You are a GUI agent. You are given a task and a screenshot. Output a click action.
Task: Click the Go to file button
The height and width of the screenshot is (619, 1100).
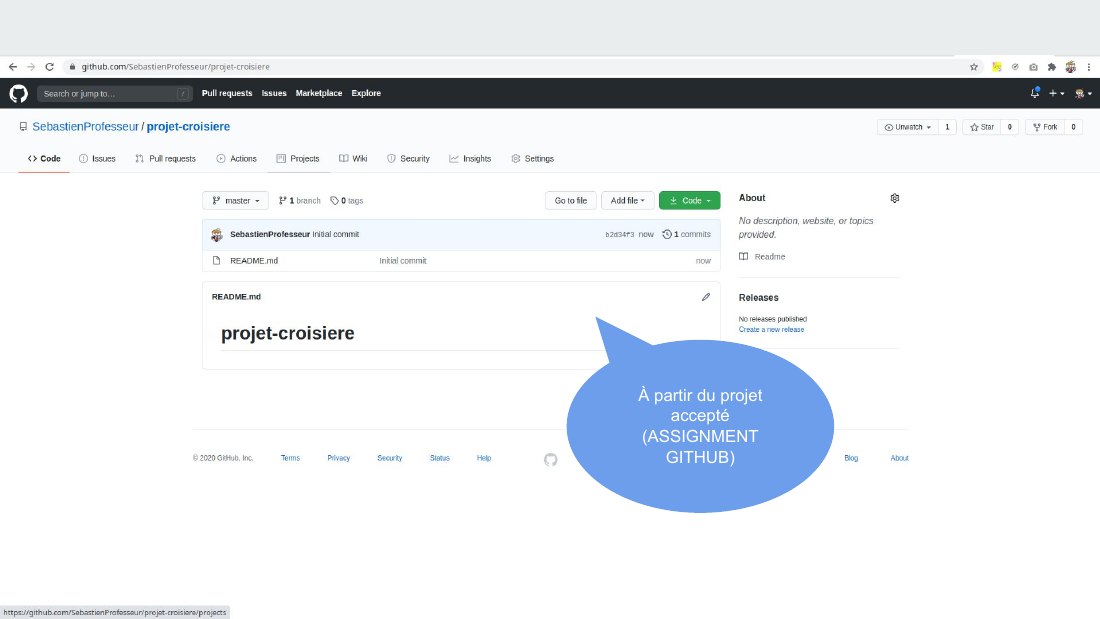pos(570,201)
